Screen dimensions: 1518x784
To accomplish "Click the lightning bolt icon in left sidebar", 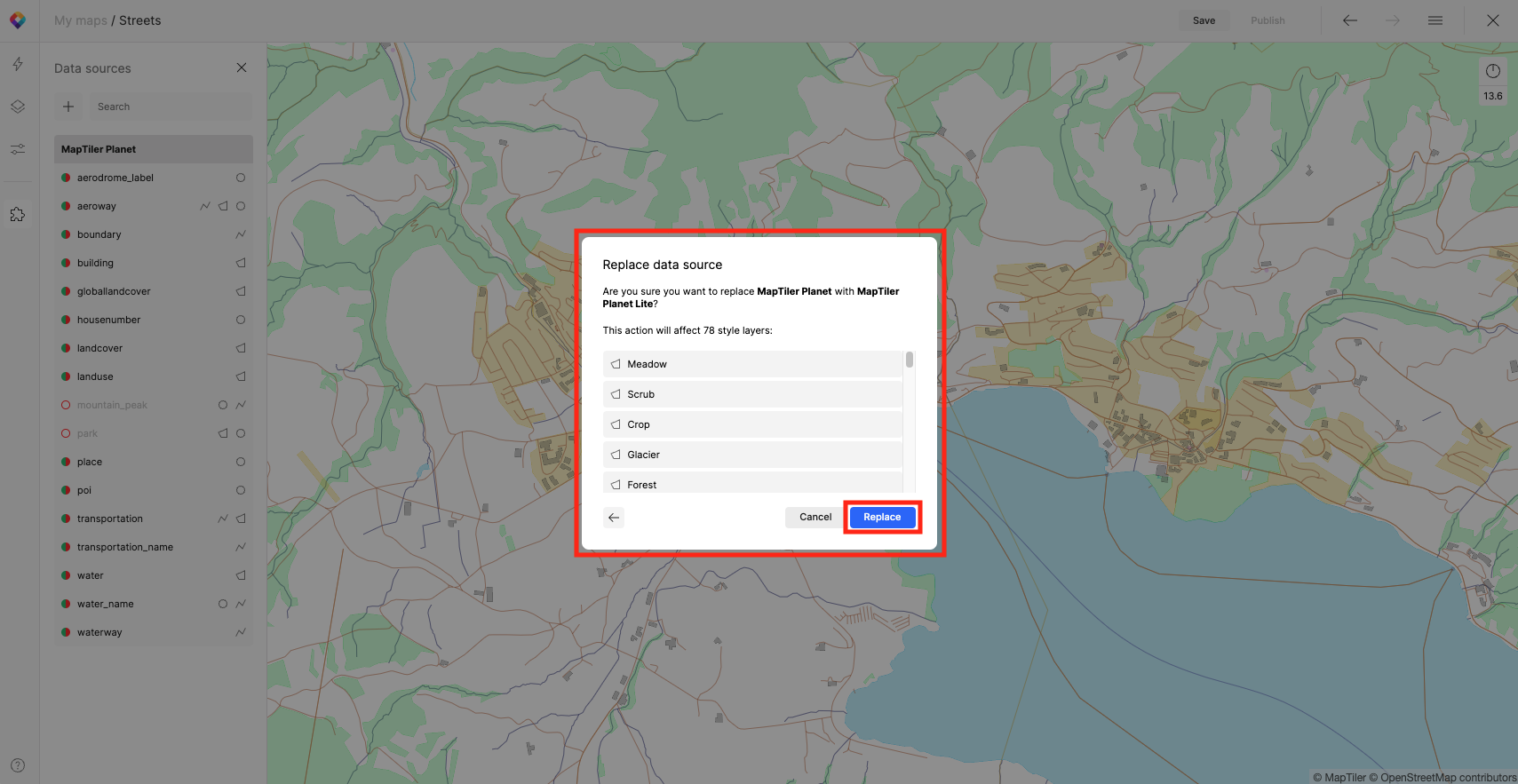I will coord(18,64).
